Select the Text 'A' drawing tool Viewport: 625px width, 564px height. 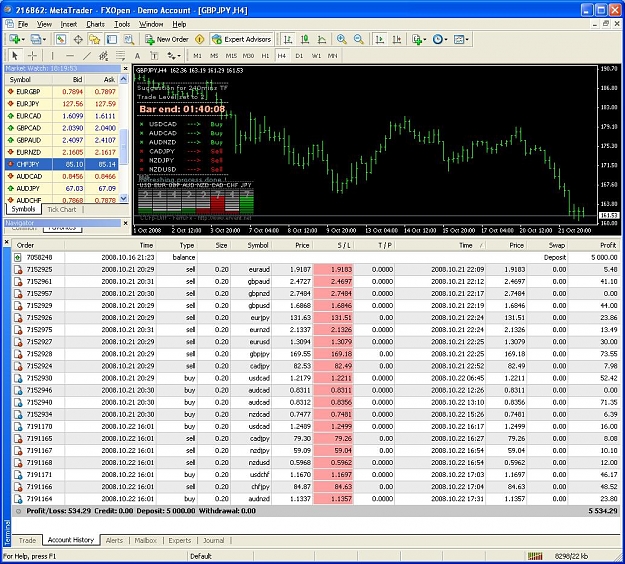[x=137, y=55]
